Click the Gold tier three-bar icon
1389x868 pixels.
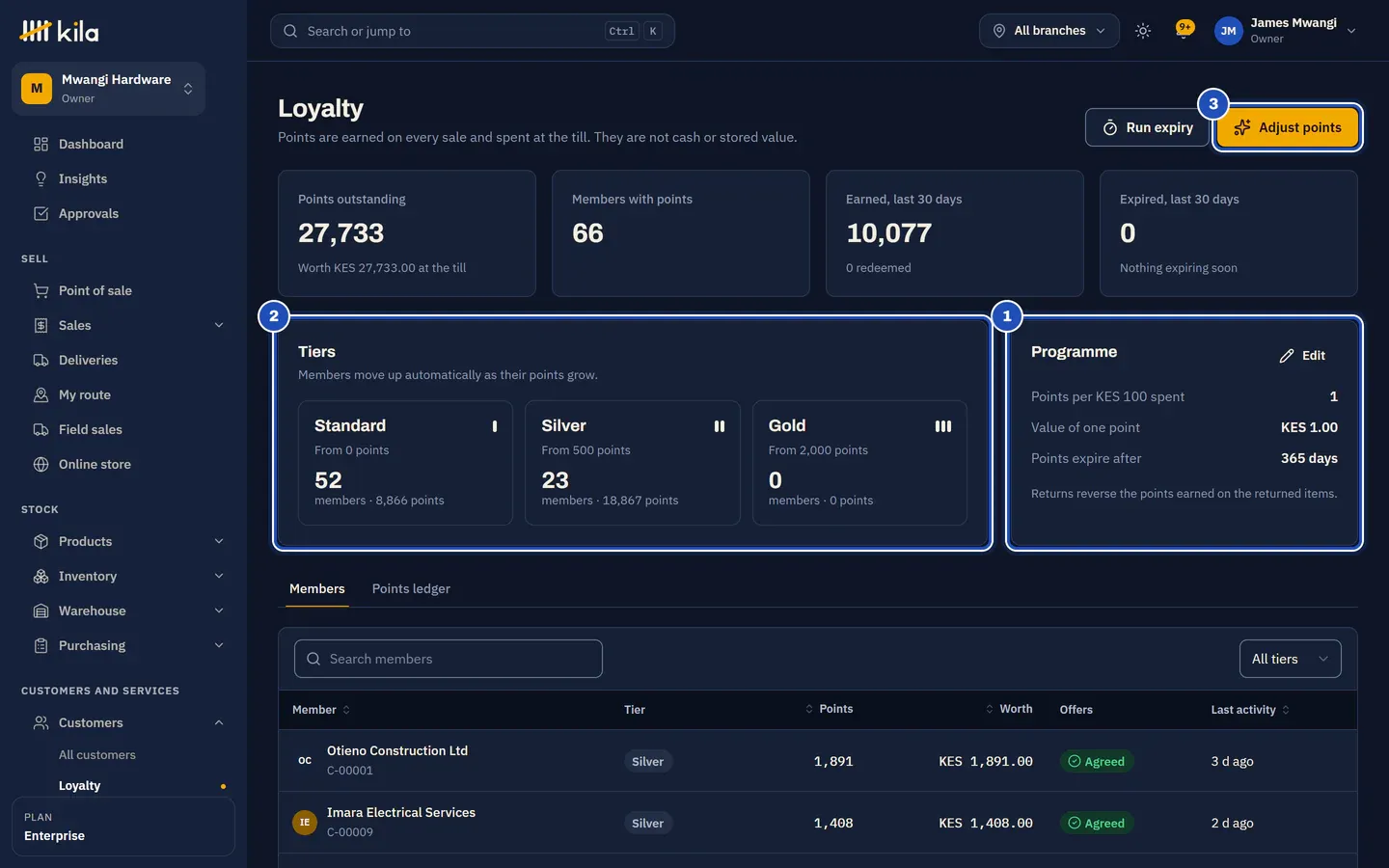point(943,426)
